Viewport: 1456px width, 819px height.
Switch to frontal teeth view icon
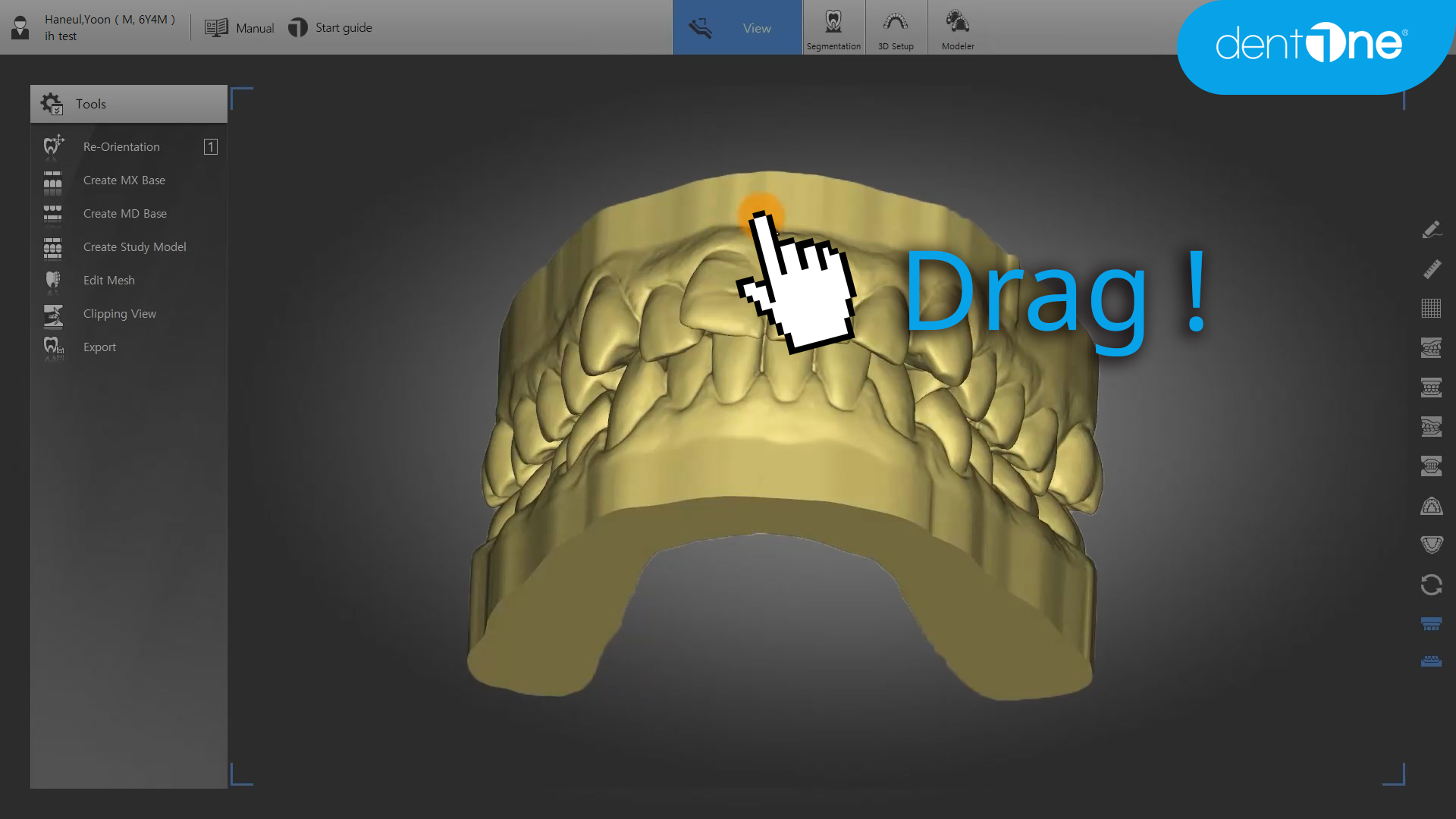click(1431, 388)
